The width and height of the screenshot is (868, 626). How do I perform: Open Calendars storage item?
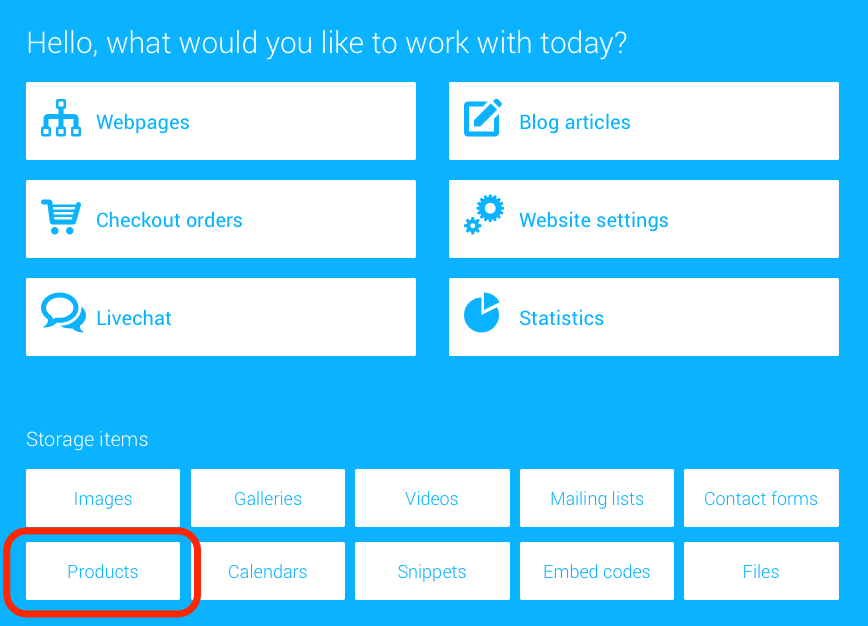click(x=268, y=571)
